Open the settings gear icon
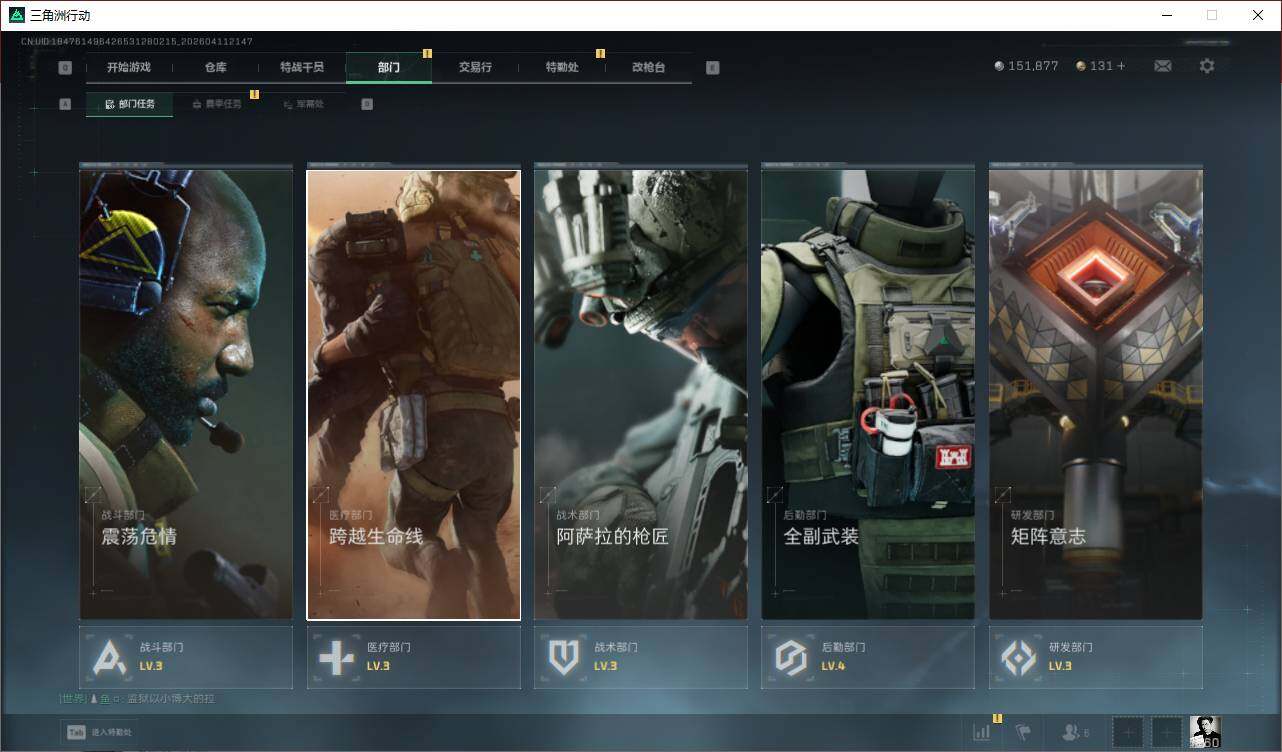Image resolution: width=1282 pixels, height=752 pixels. point(1207,66)
